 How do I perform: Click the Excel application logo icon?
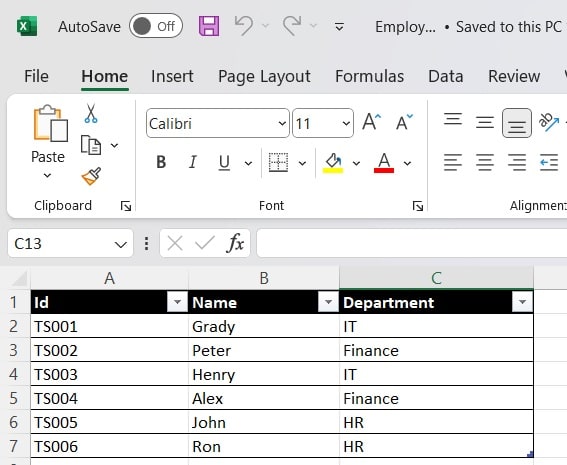[27, 26]
